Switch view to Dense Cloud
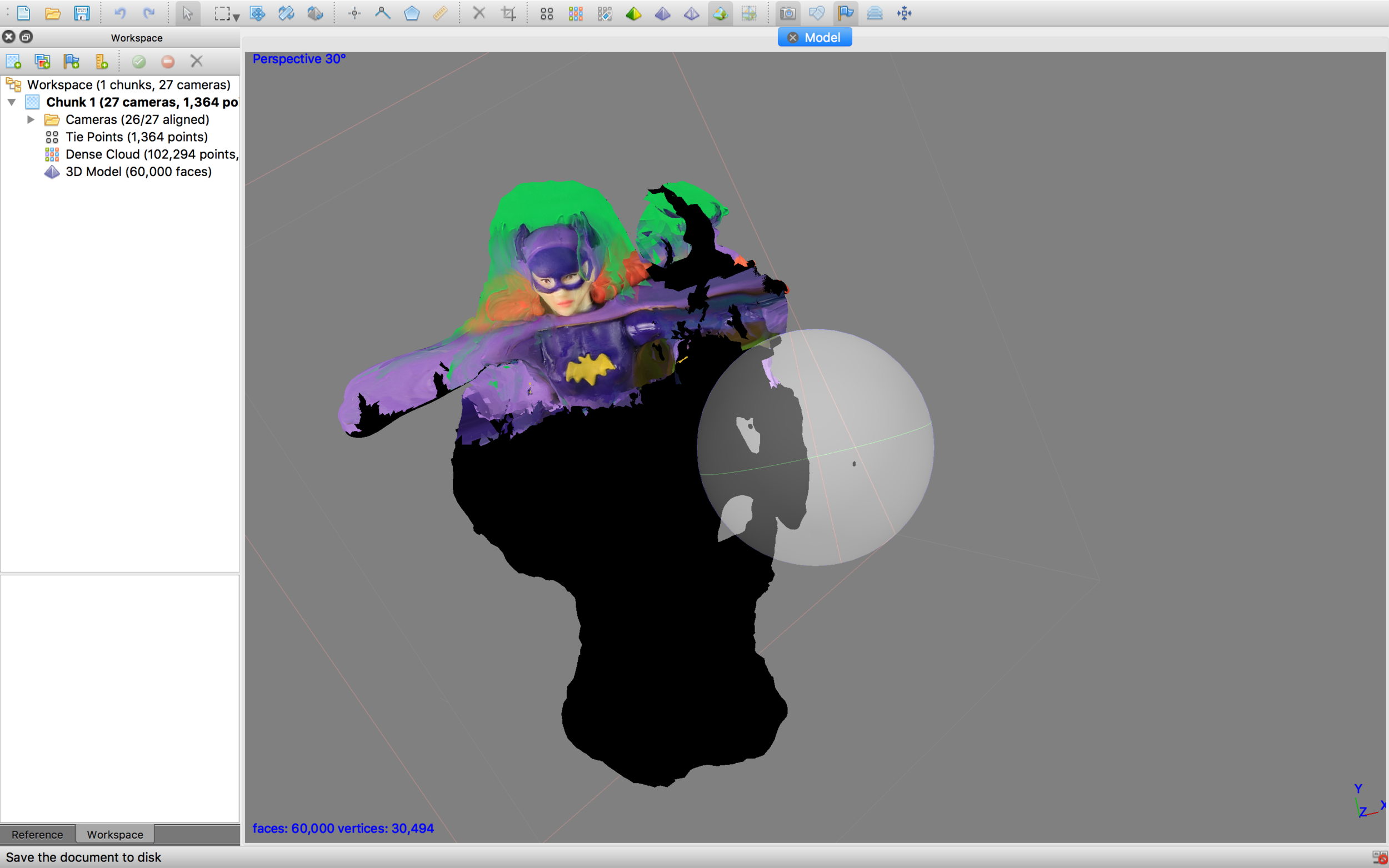The image size is (1389, 868). pyautogui.click(x=576, y=13)
